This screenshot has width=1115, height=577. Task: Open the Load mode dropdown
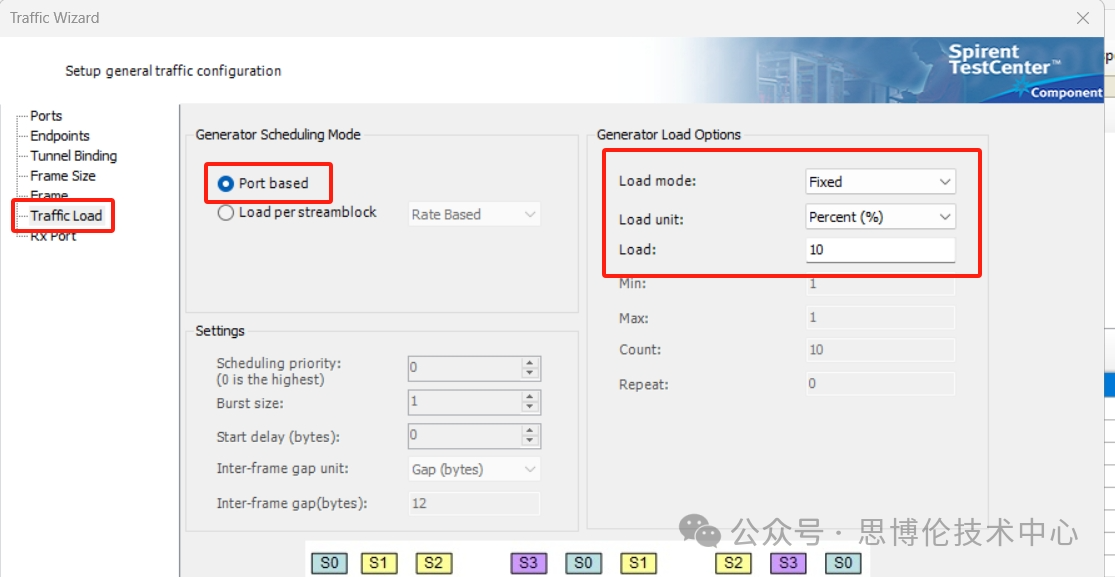click(880, 182)
